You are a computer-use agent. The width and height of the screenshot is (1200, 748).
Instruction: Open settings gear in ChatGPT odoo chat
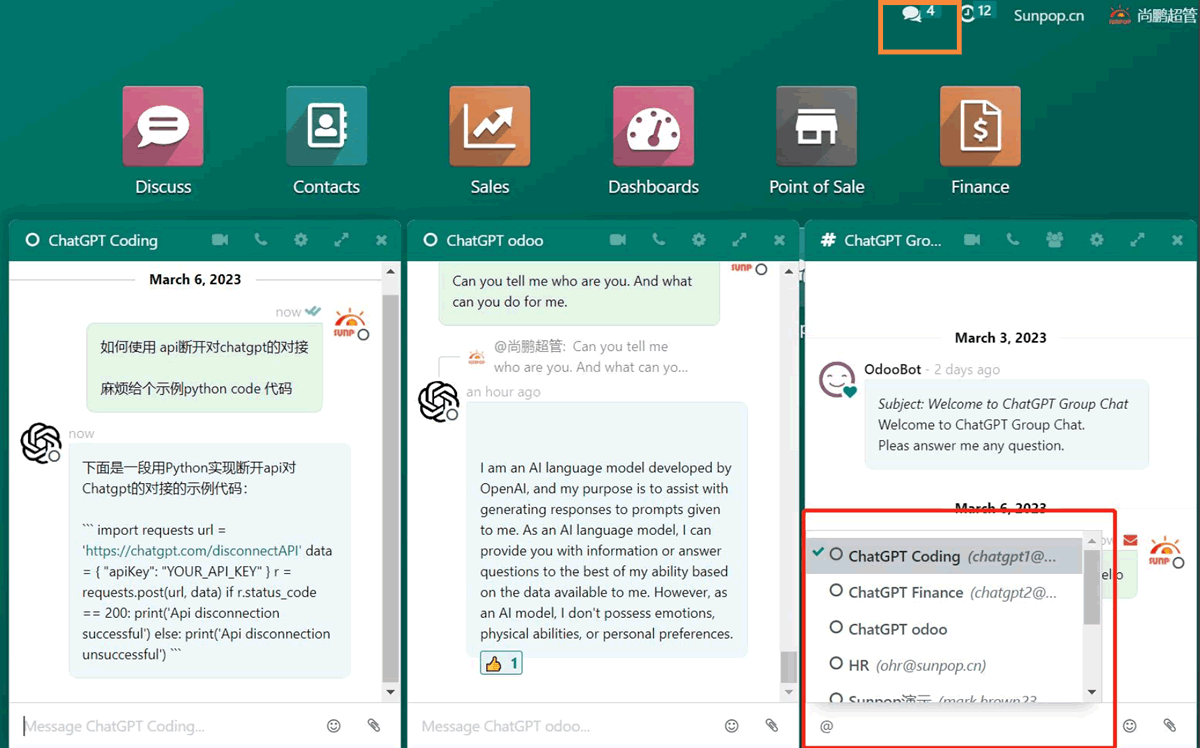tap(699, 240)
